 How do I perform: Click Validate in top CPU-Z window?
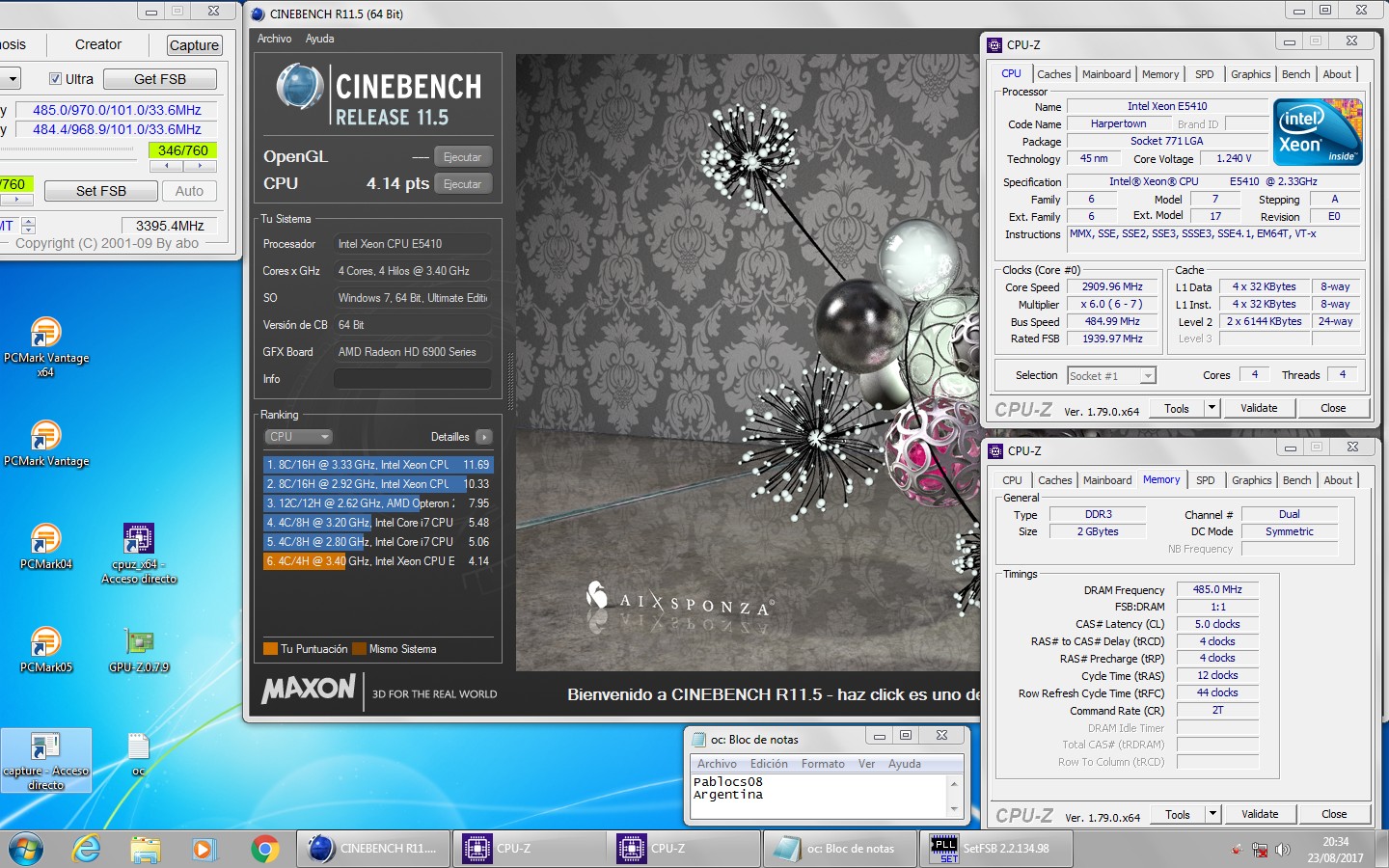click(x=1259, y=408)
